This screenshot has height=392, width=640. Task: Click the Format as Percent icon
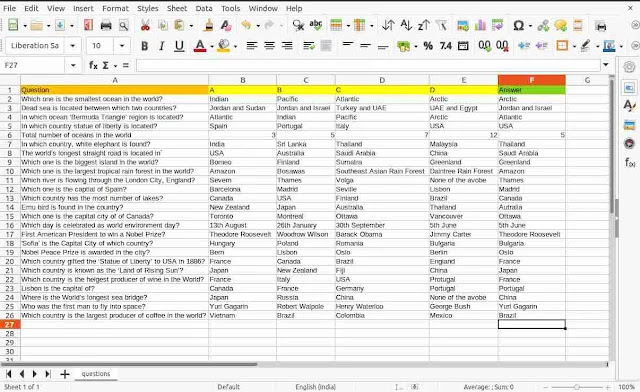[428, 46]
